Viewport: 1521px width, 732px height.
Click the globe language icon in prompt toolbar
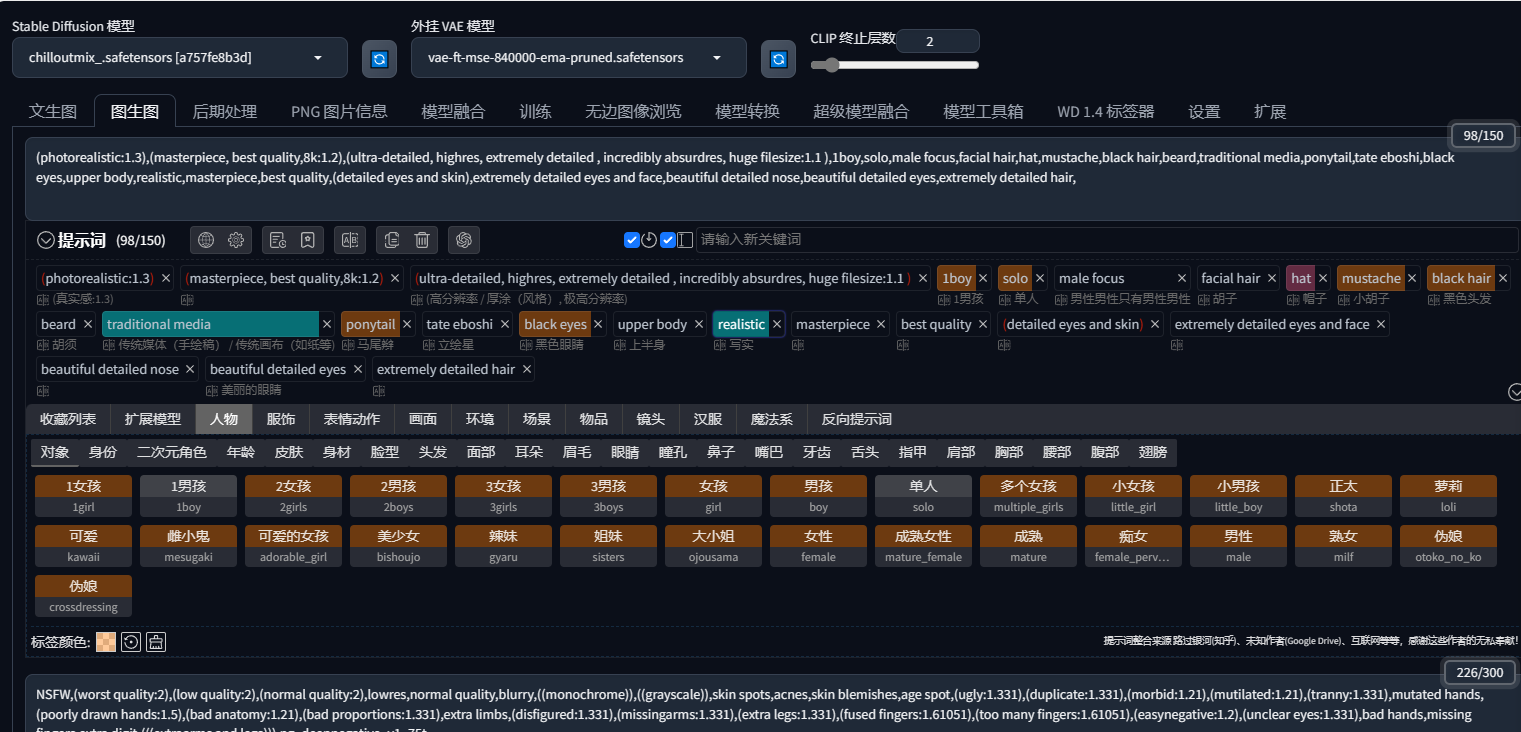206,240
